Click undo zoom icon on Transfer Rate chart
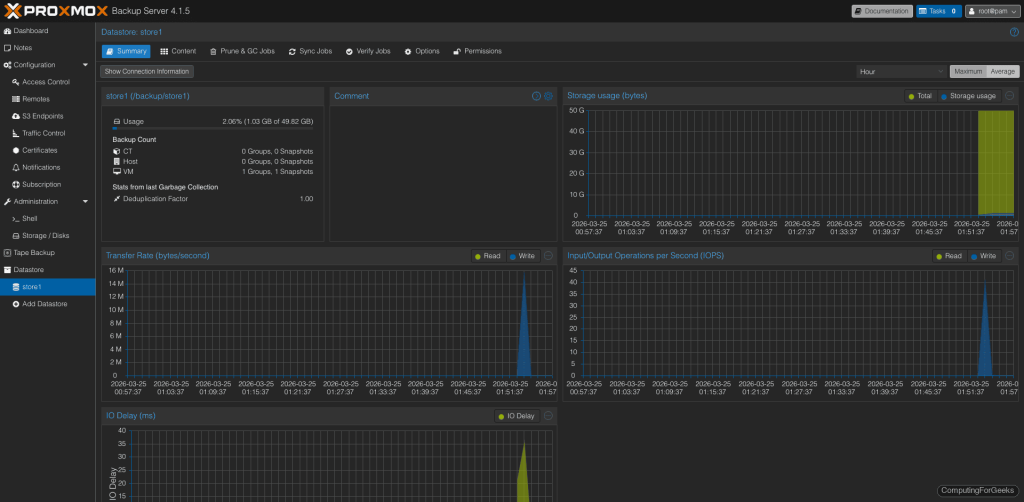The width and height of the screenshot is (1024, 502). [x=549, y=256]
